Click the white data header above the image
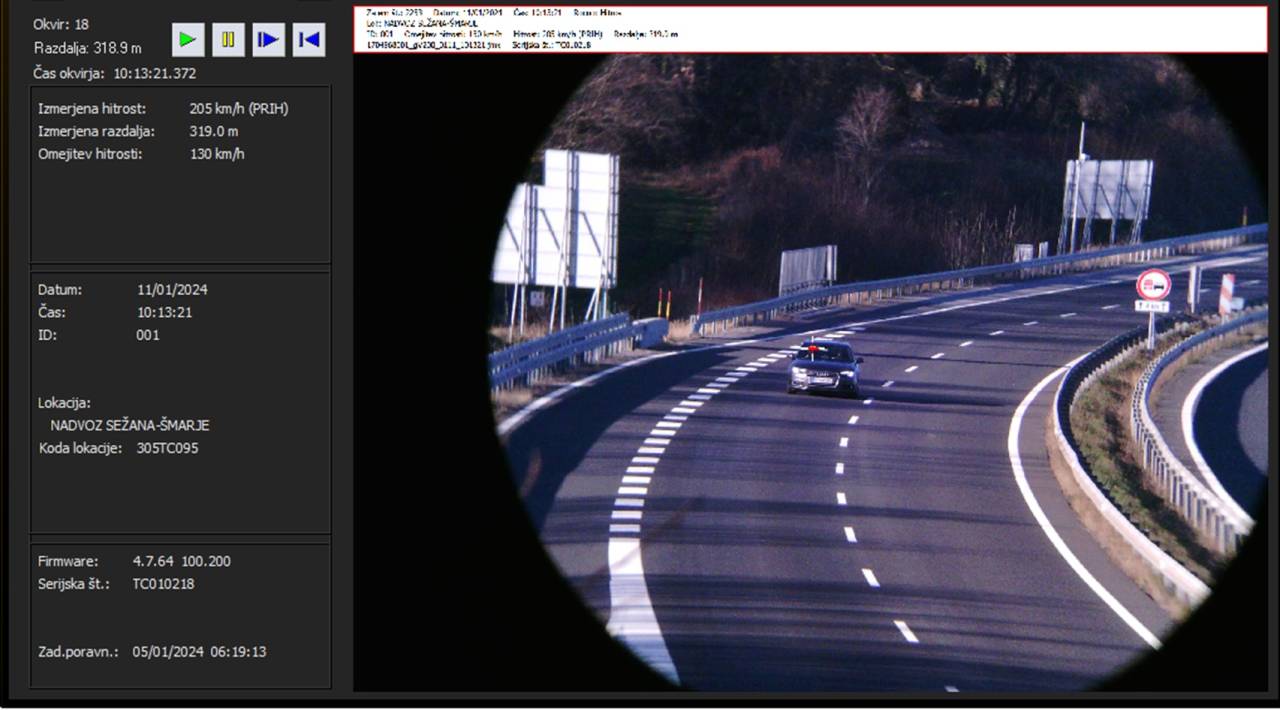1280x710 pixels. pos(810,29)
